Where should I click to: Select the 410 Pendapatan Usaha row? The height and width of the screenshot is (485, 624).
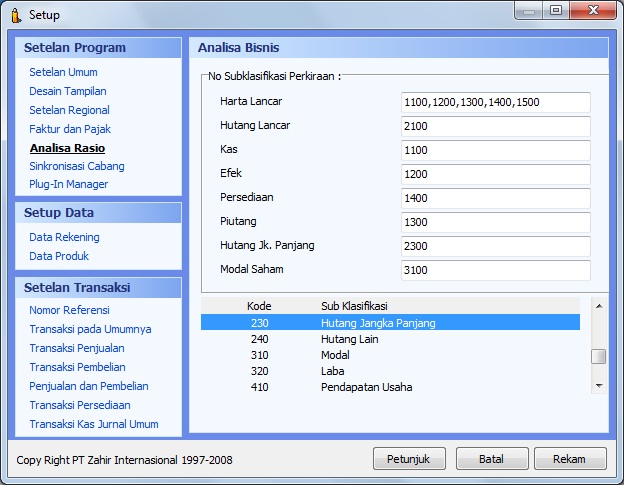click(390, 387)
